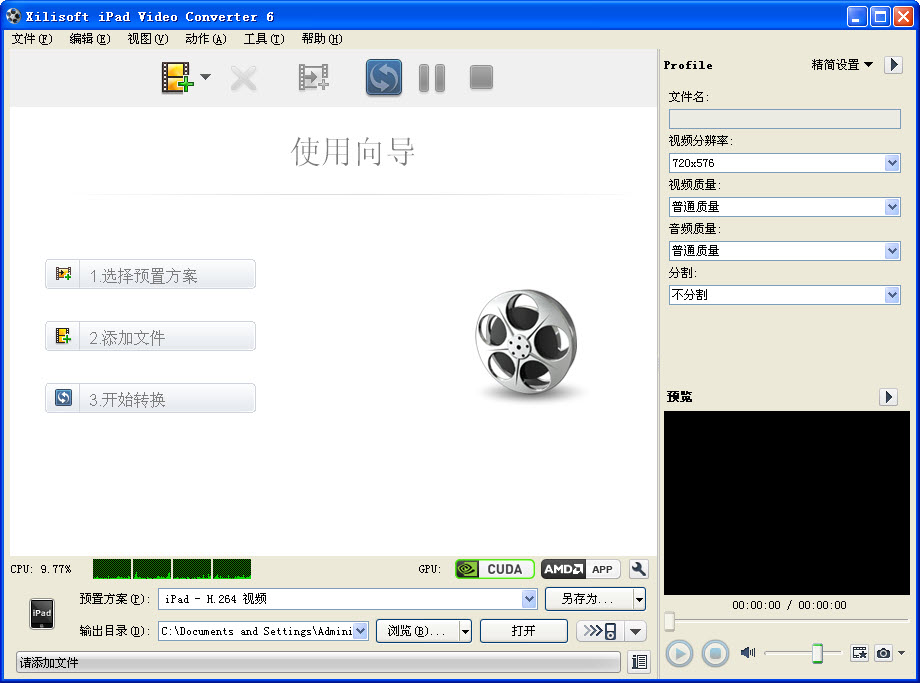920x683 pixels.
Task: Collapse the 预览 panel with arrow button
Action: [x=888, y=397]
